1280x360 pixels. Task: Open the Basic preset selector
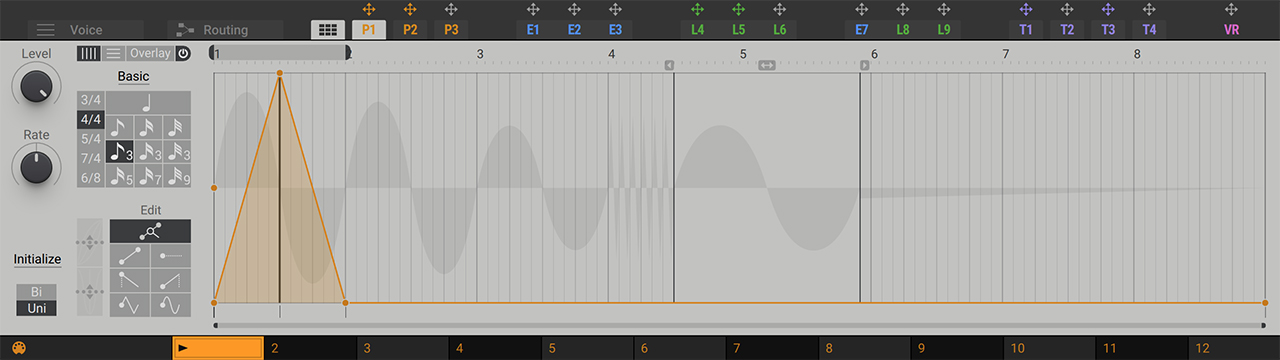134,77
